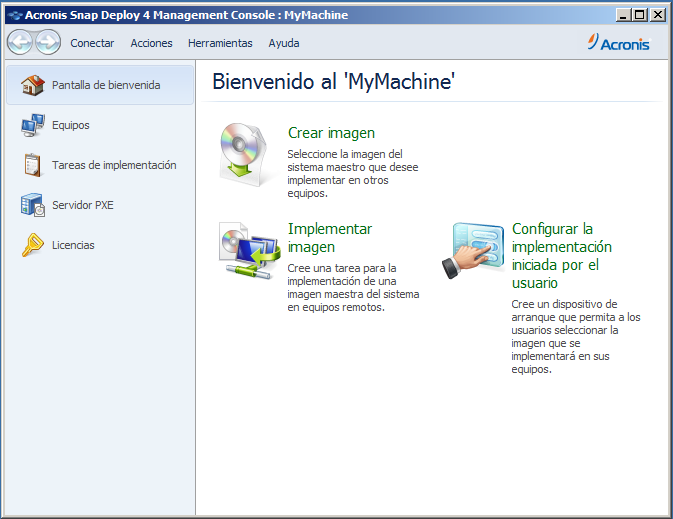Click the clipboard icon for Tareas de implementación
Viewport: 673px width, 519px height.
(x=33, y=165)
